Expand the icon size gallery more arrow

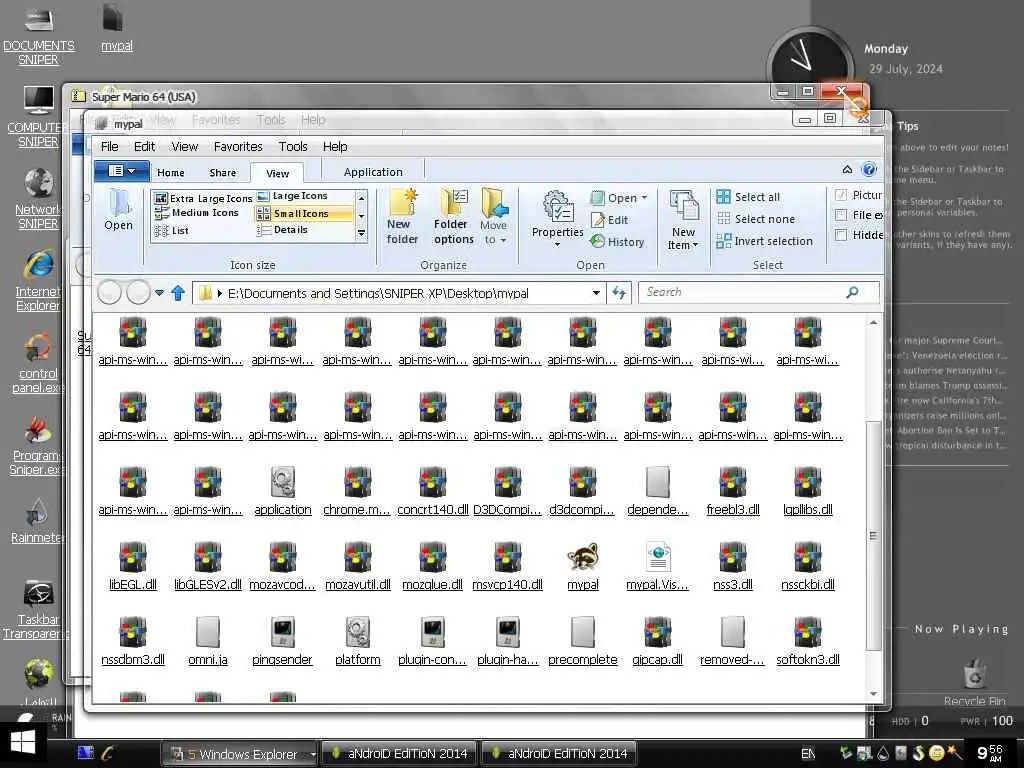[361, 233]
